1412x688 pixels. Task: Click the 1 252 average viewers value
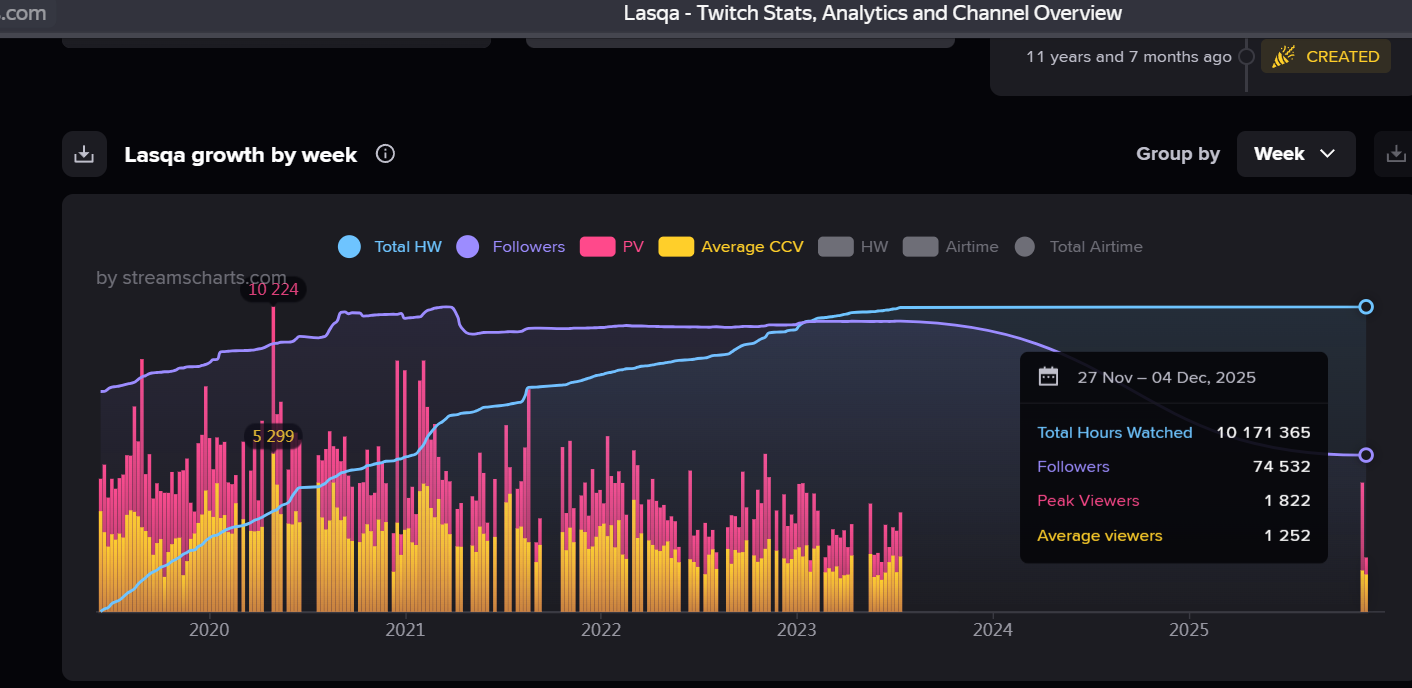tap(1287, 536)
